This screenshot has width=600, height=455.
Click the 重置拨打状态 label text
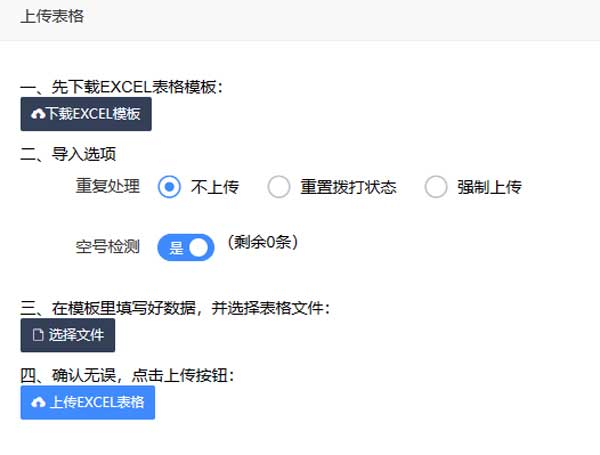click(349, 187)
